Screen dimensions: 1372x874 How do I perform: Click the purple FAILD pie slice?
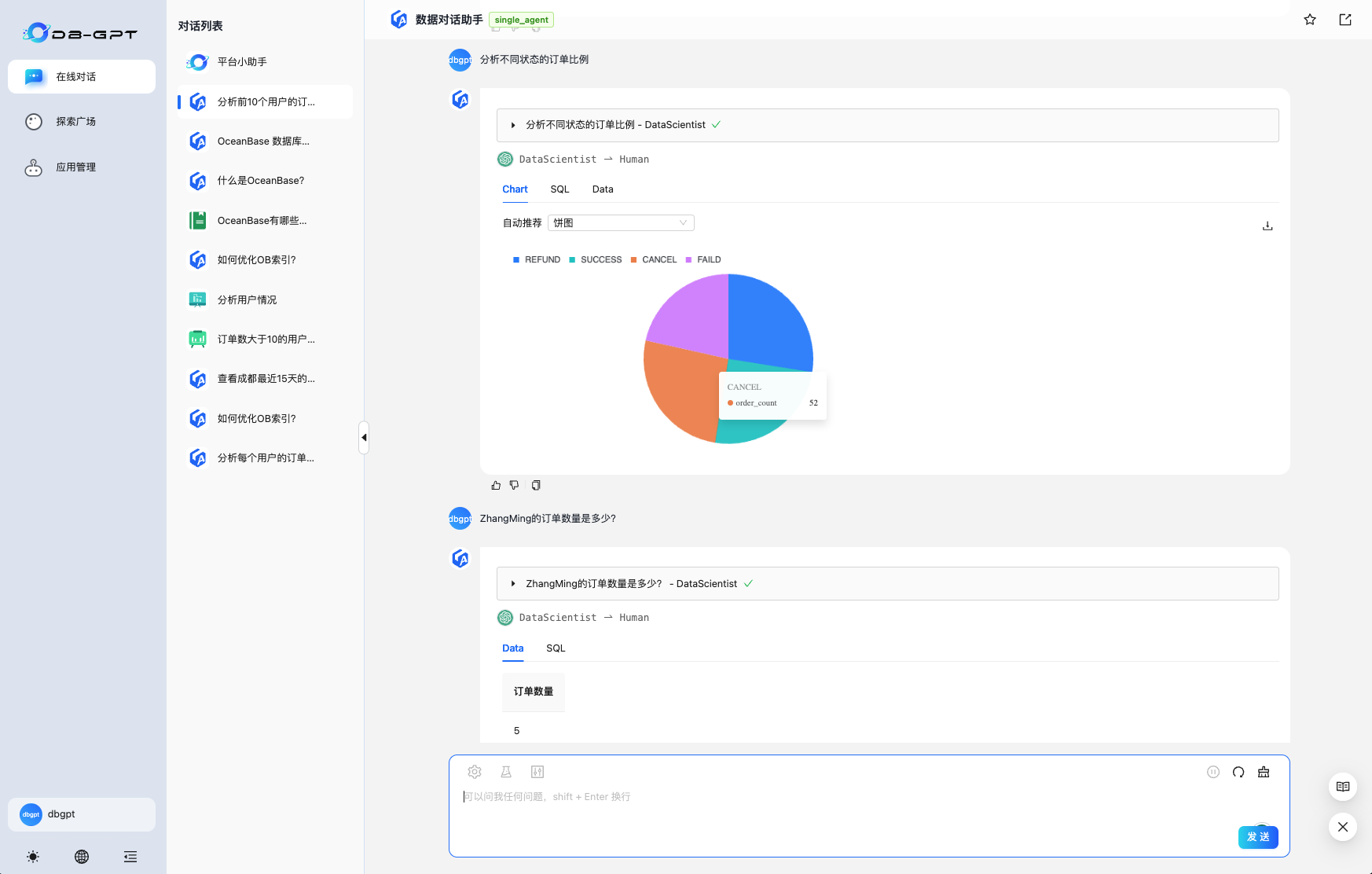point(695,318)
